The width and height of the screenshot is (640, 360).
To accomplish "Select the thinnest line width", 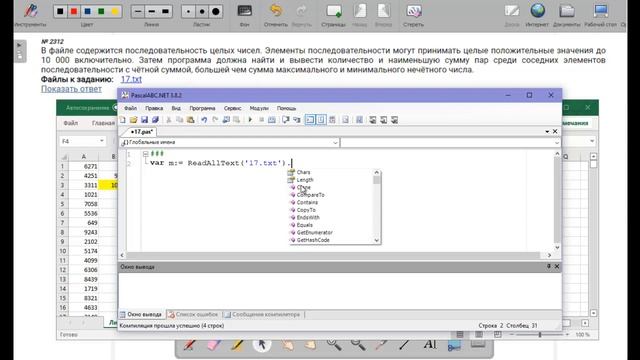I will [x=138, y=11].
